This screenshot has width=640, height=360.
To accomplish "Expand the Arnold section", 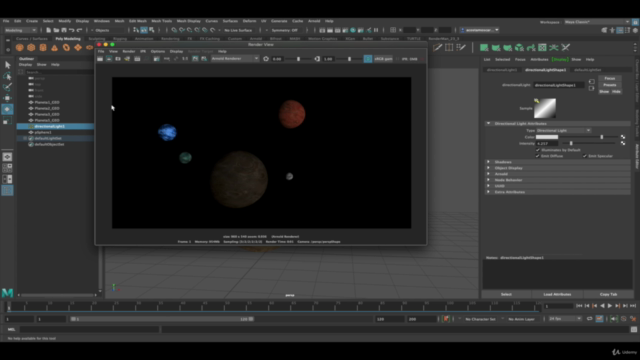I will point(488,174).
